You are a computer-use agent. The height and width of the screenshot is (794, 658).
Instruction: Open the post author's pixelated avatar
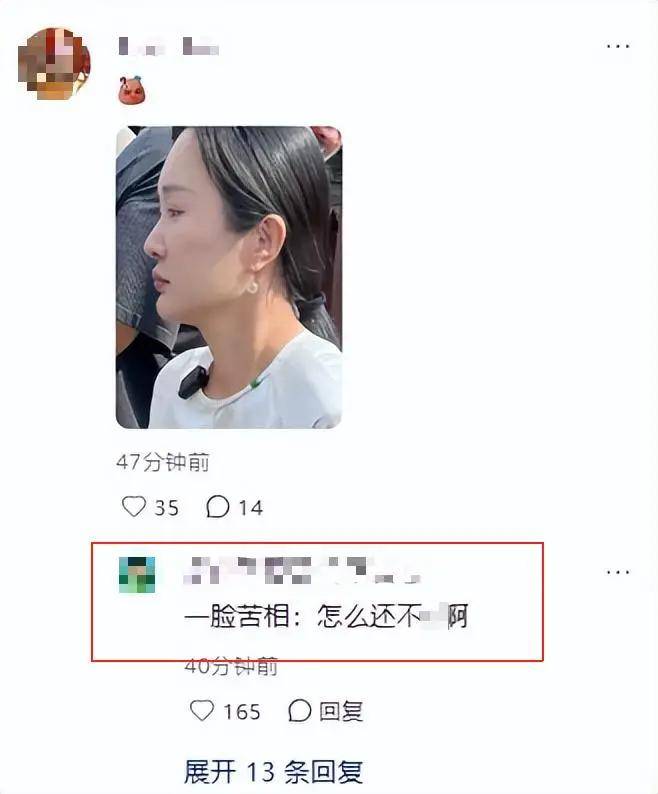(x=54, y=64)
